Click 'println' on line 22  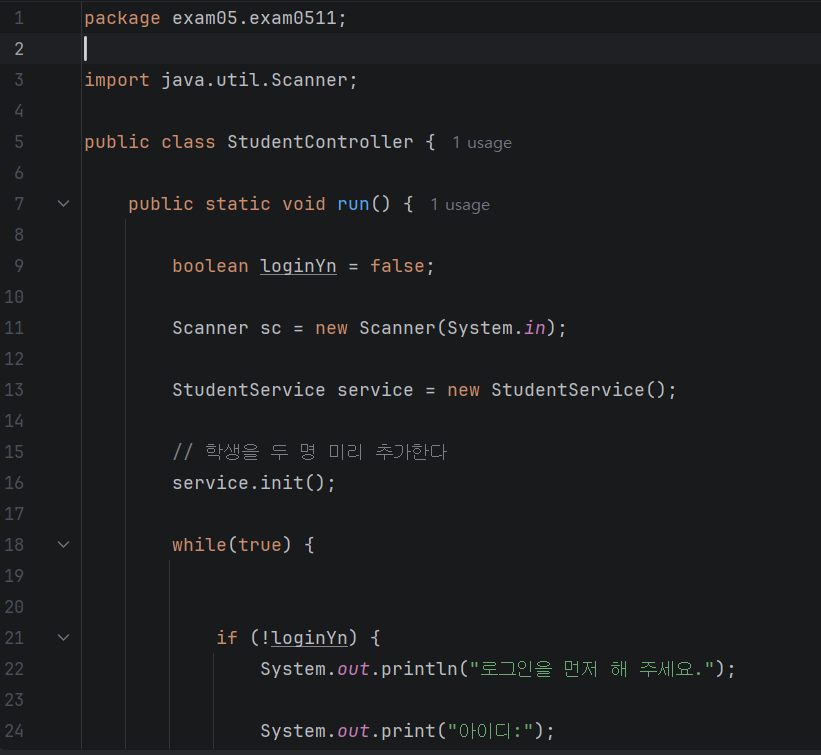click(419, 669)
